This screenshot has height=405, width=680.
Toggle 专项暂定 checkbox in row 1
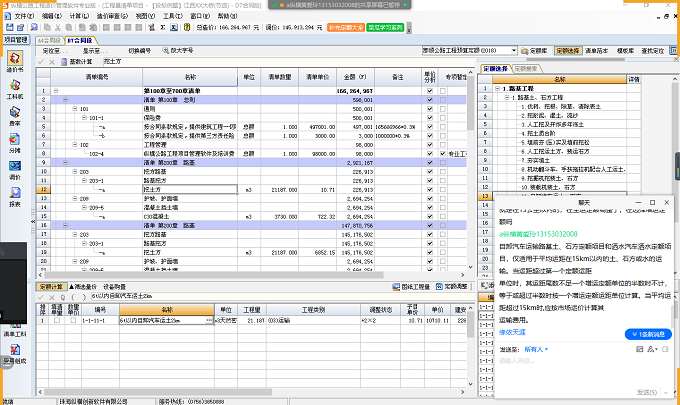[442, 91]
